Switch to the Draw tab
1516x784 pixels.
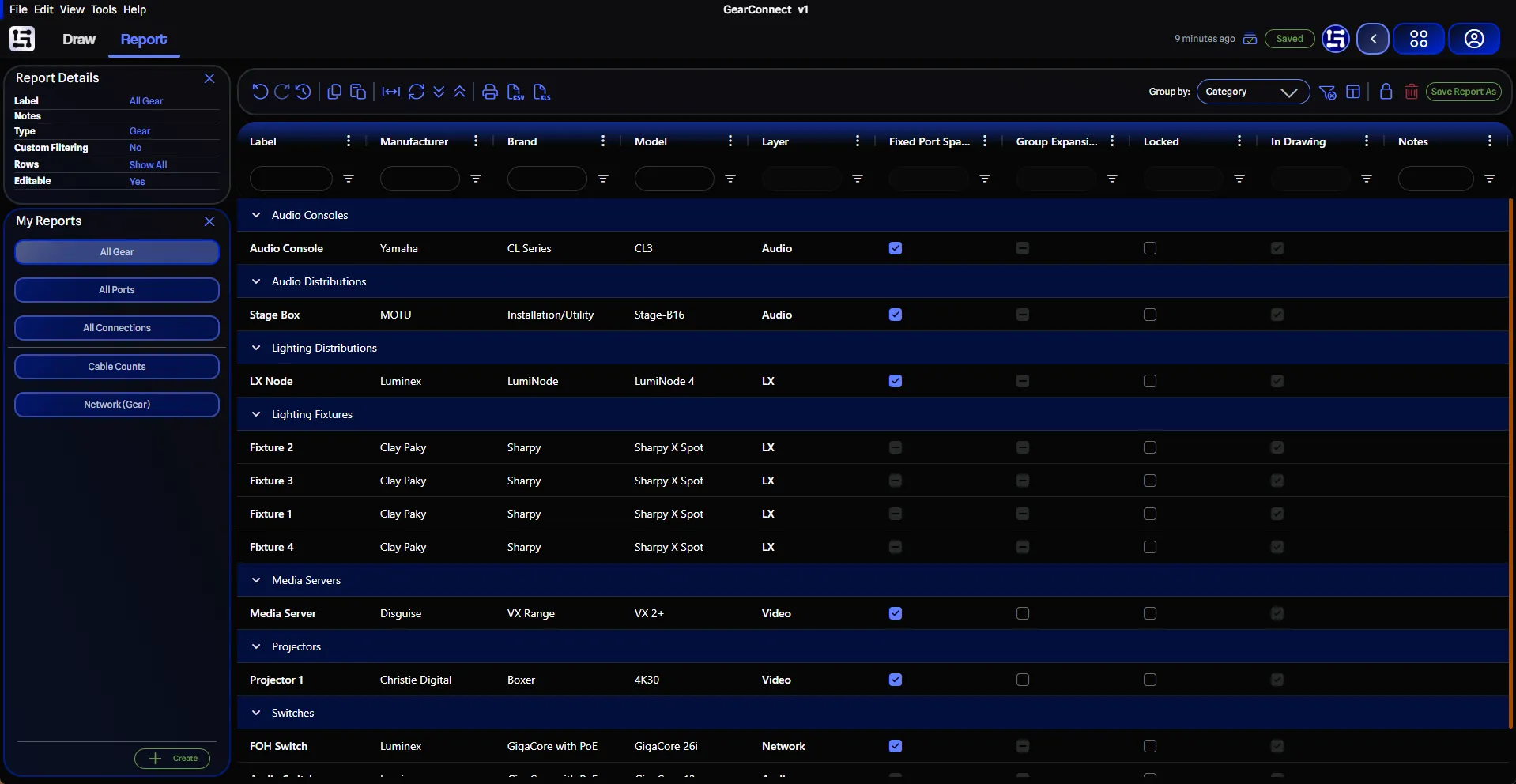pos(79,40)
